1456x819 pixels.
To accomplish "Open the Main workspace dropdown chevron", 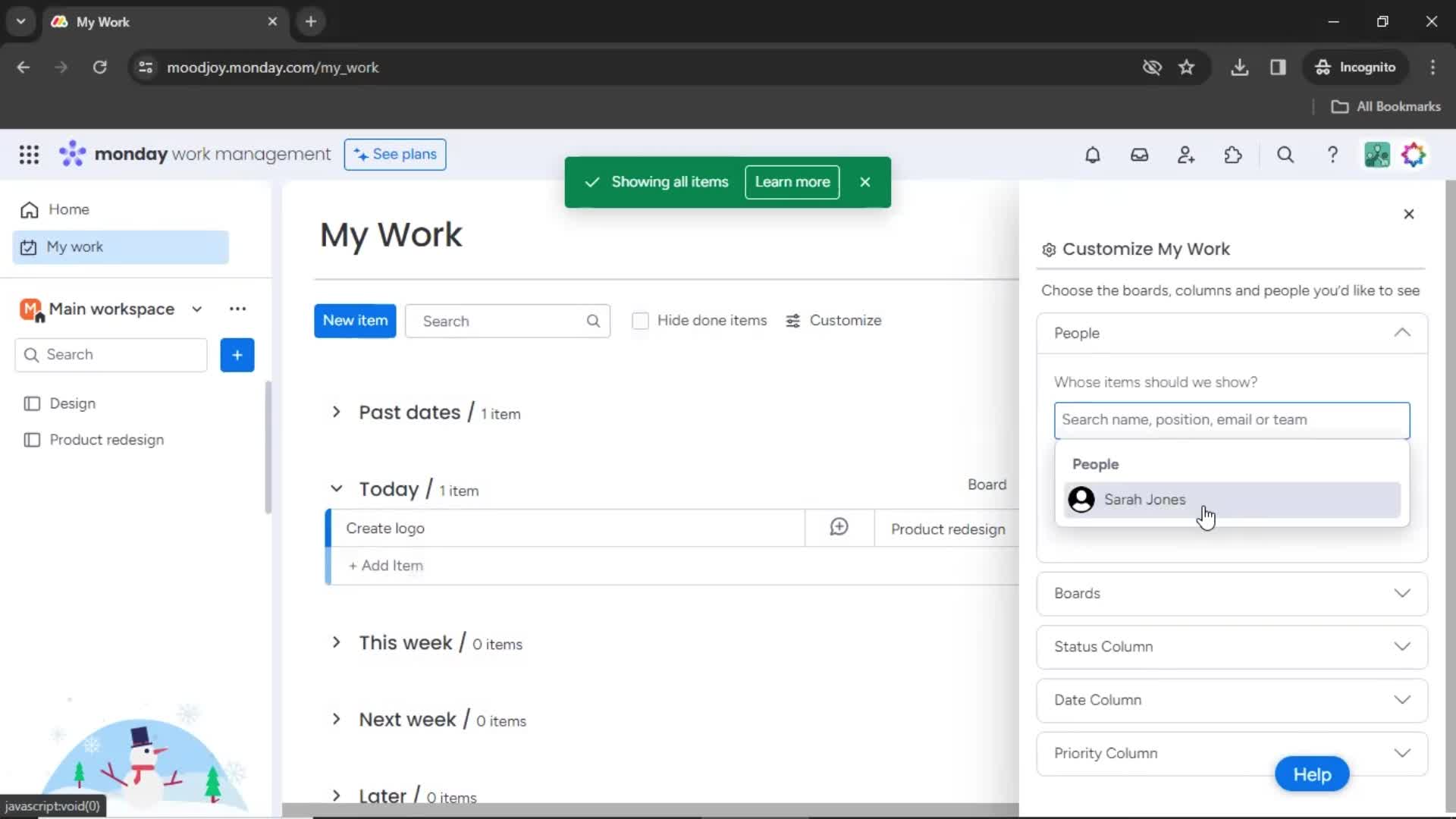I will 197,309.
